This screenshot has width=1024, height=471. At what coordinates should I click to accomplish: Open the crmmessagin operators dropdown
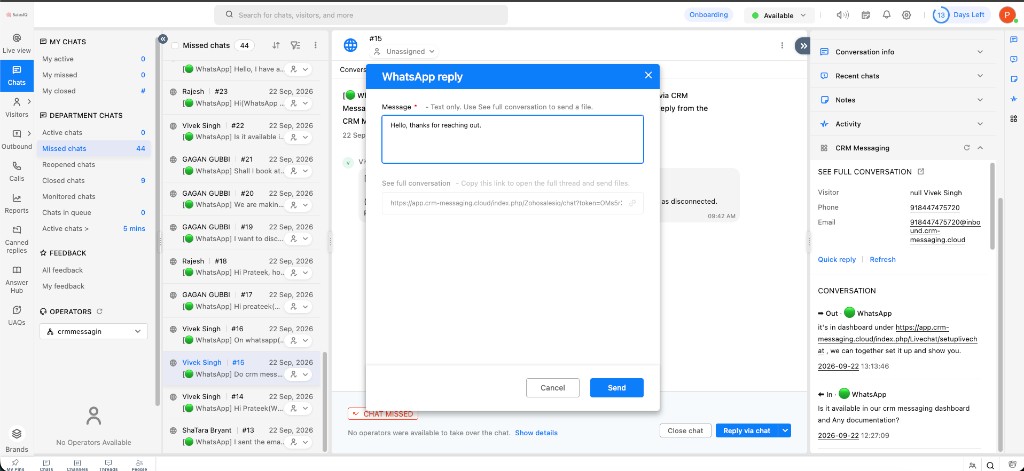tap(93, 331)
